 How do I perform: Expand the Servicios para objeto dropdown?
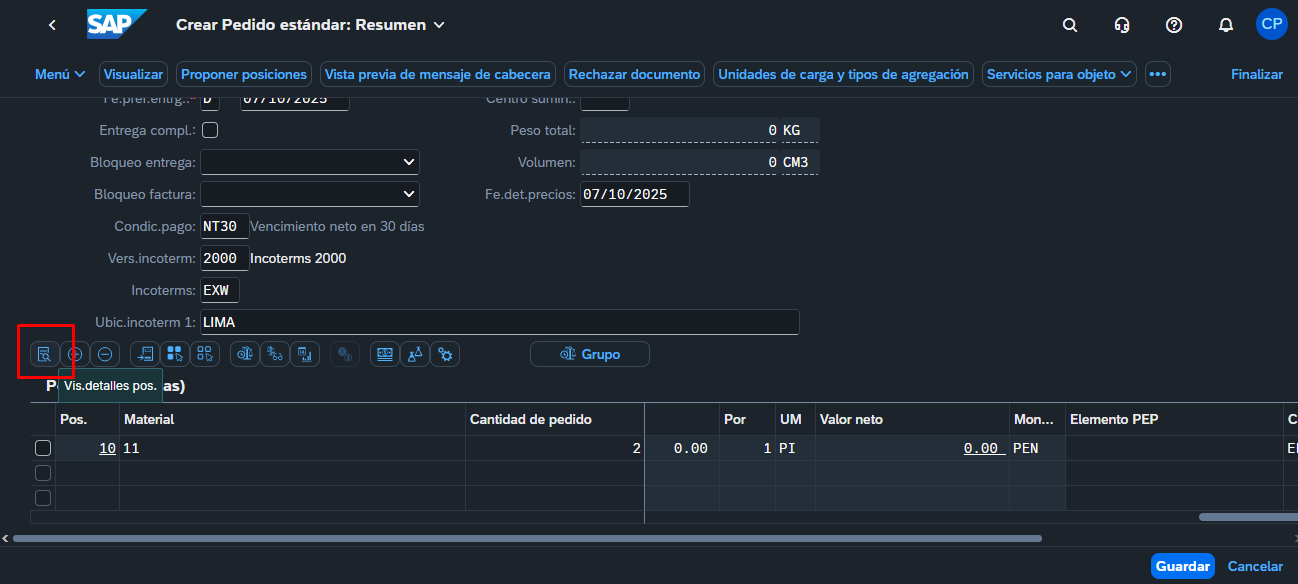1060,74
